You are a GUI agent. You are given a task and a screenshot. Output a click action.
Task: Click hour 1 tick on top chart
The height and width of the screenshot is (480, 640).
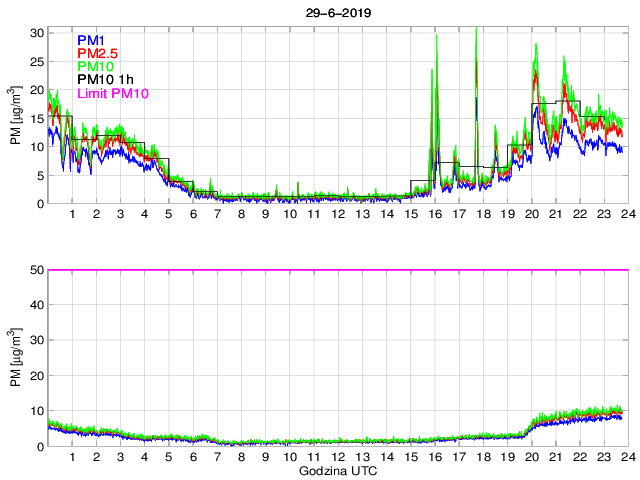pyautogui.click(x=72, y=214)
